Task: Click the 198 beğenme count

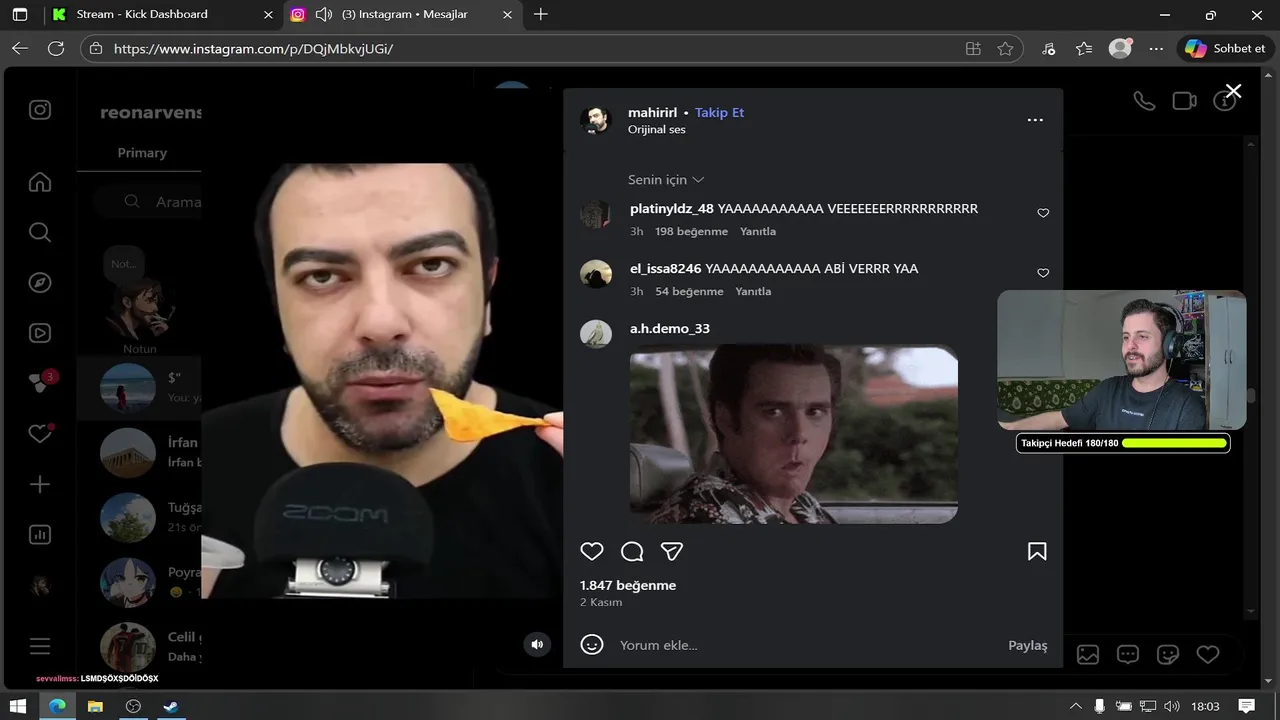Action: (x=691, y=231)
